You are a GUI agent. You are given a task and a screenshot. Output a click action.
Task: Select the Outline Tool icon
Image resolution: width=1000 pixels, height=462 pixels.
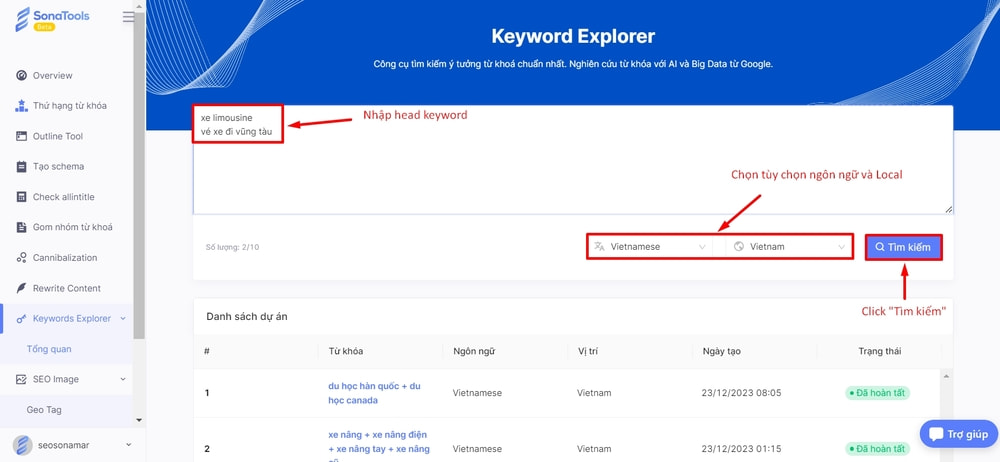click(x=22, y=136)
